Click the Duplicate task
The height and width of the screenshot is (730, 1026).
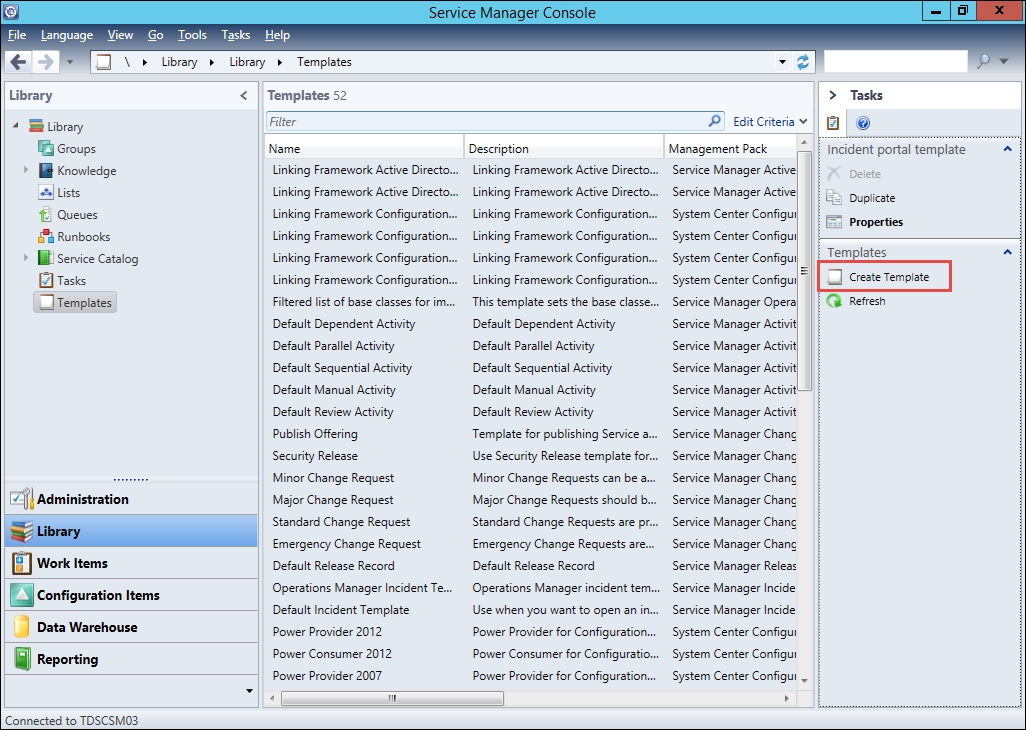(x=872, y=198)
